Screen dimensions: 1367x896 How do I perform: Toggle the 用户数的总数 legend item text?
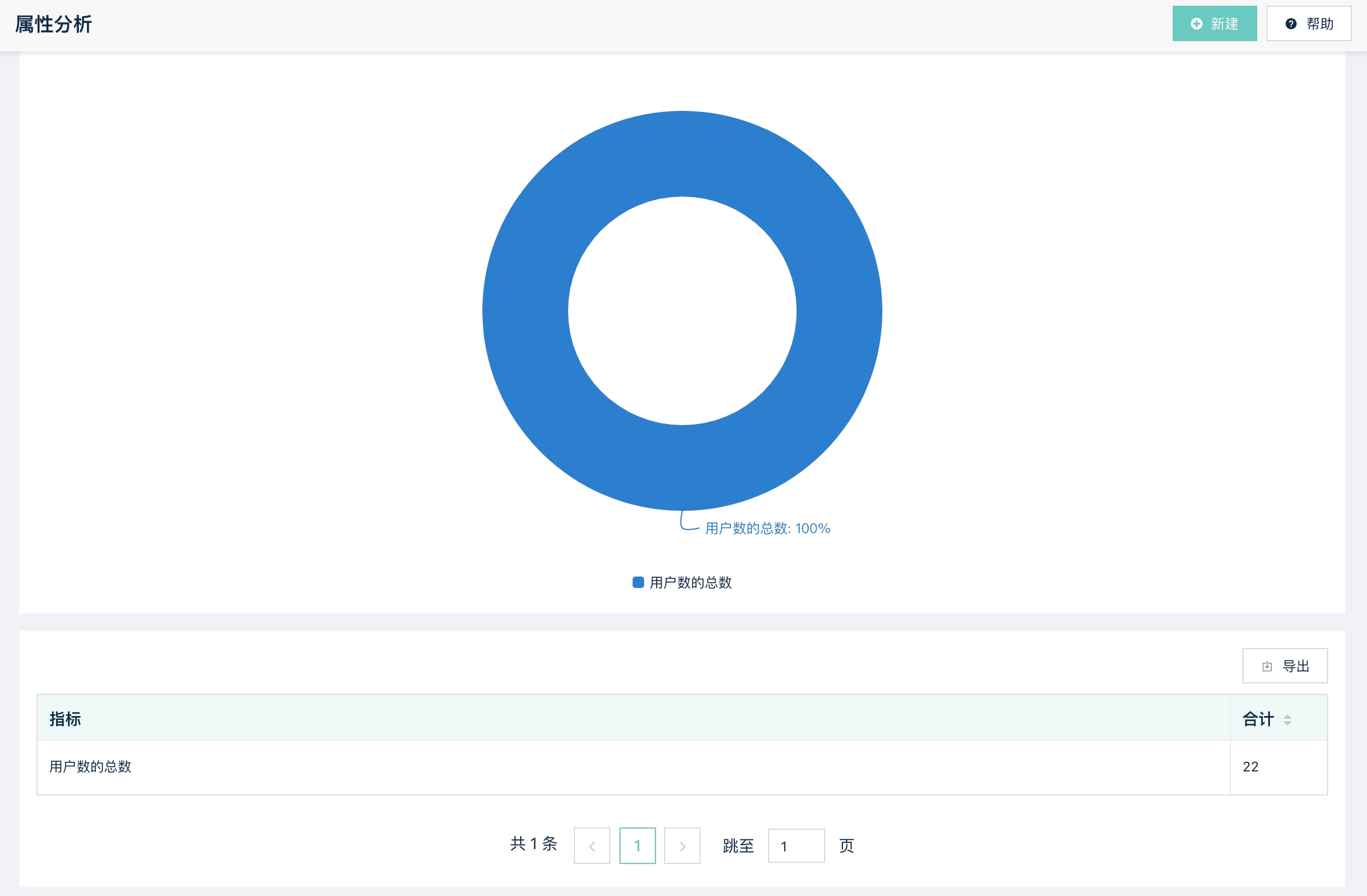690,582
